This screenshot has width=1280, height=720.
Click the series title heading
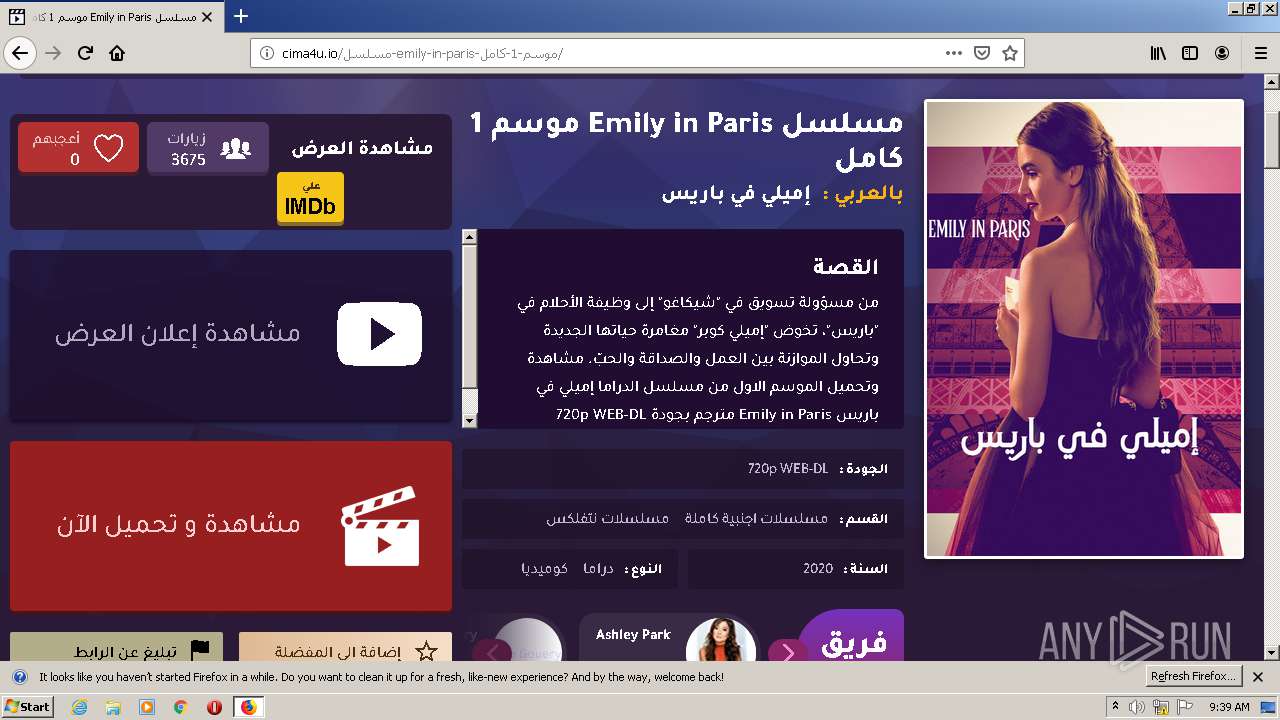pyautogui.click(x=686, y=141)
